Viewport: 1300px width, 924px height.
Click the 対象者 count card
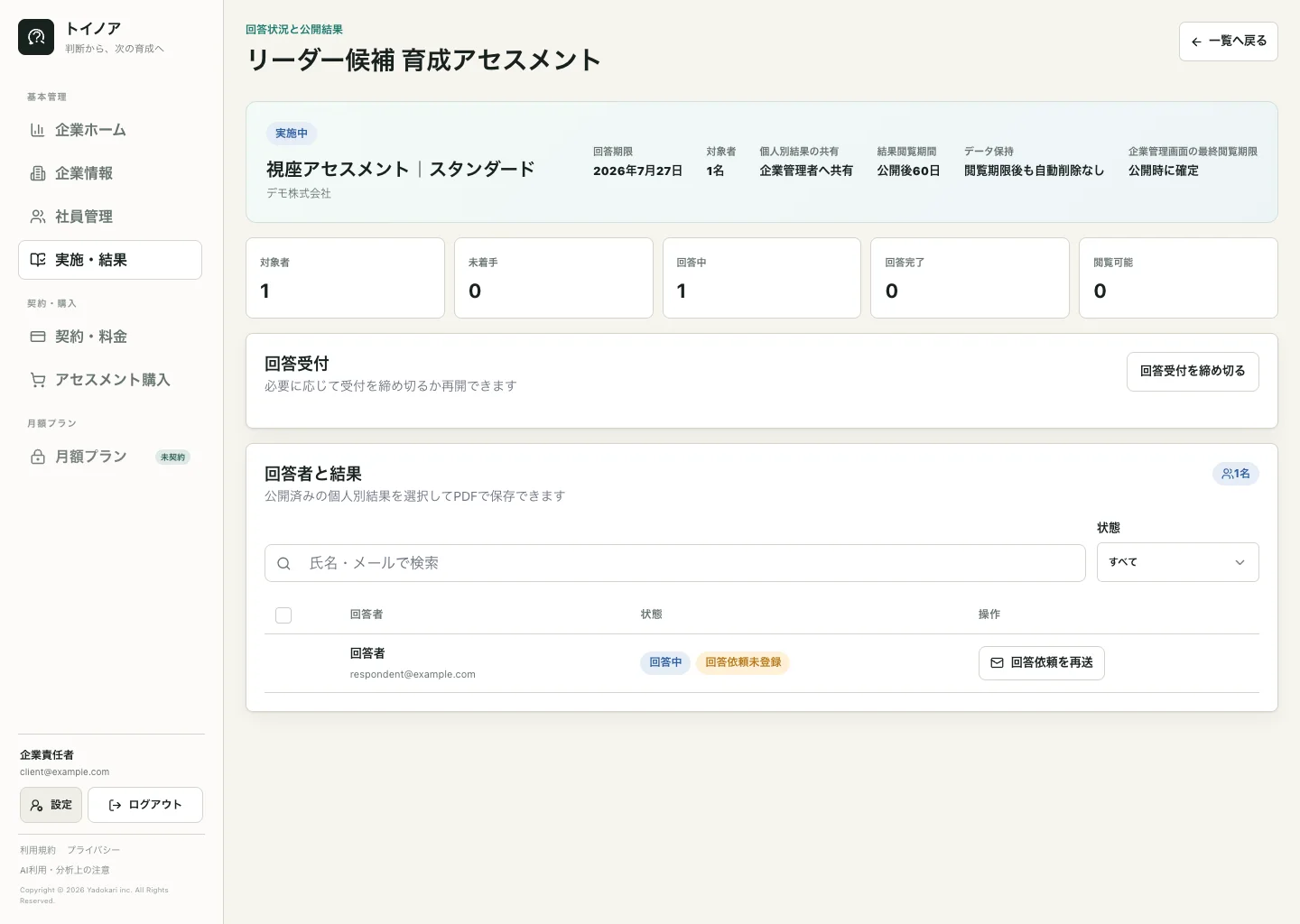pos(345,278)
